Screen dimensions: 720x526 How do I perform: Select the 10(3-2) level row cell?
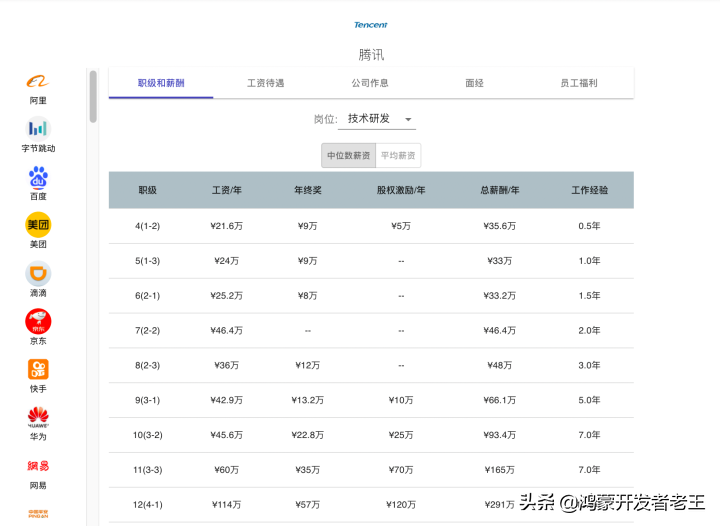[x=147, y=435]
